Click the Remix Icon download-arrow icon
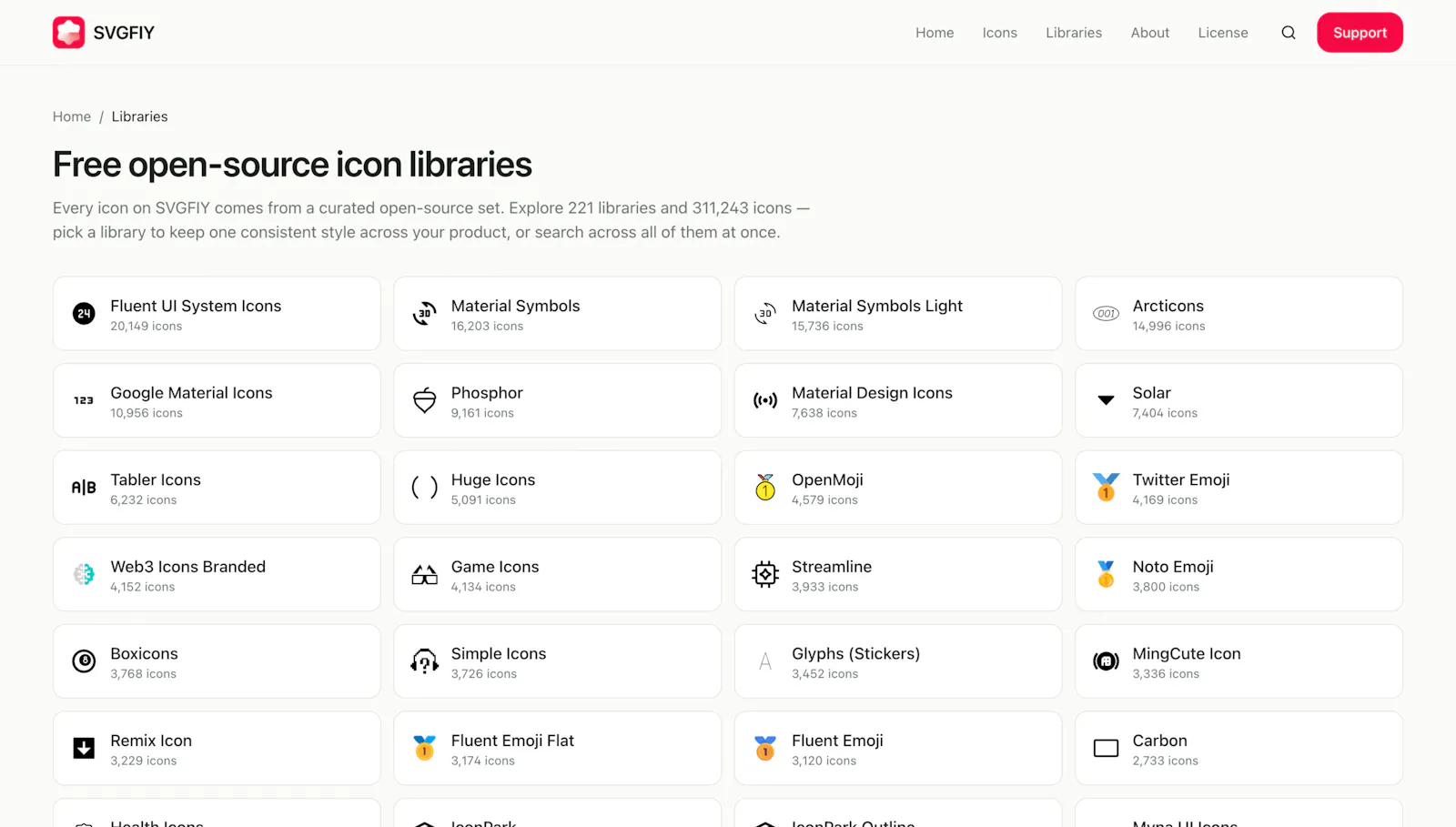 84,748
